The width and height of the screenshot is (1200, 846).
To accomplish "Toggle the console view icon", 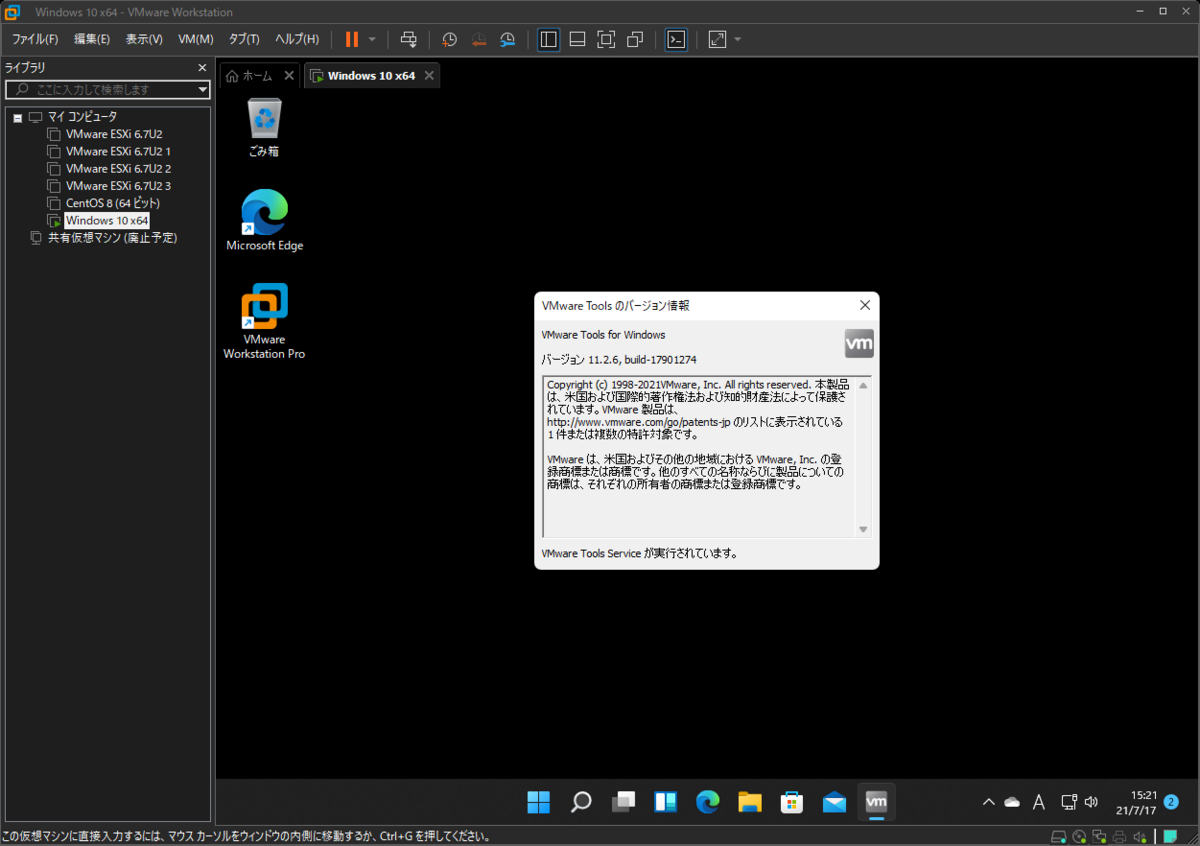I will pyautogui.click(x=676, y=39).
